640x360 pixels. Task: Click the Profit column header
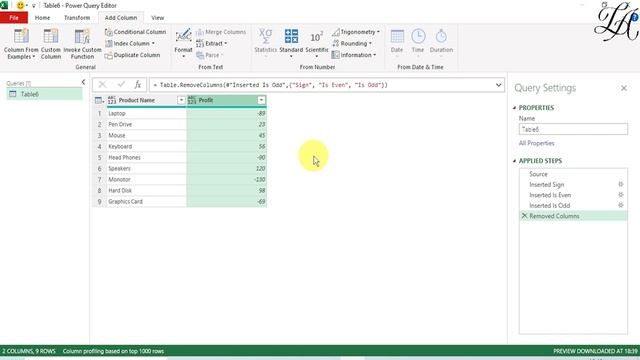click(x=227, y=100)
